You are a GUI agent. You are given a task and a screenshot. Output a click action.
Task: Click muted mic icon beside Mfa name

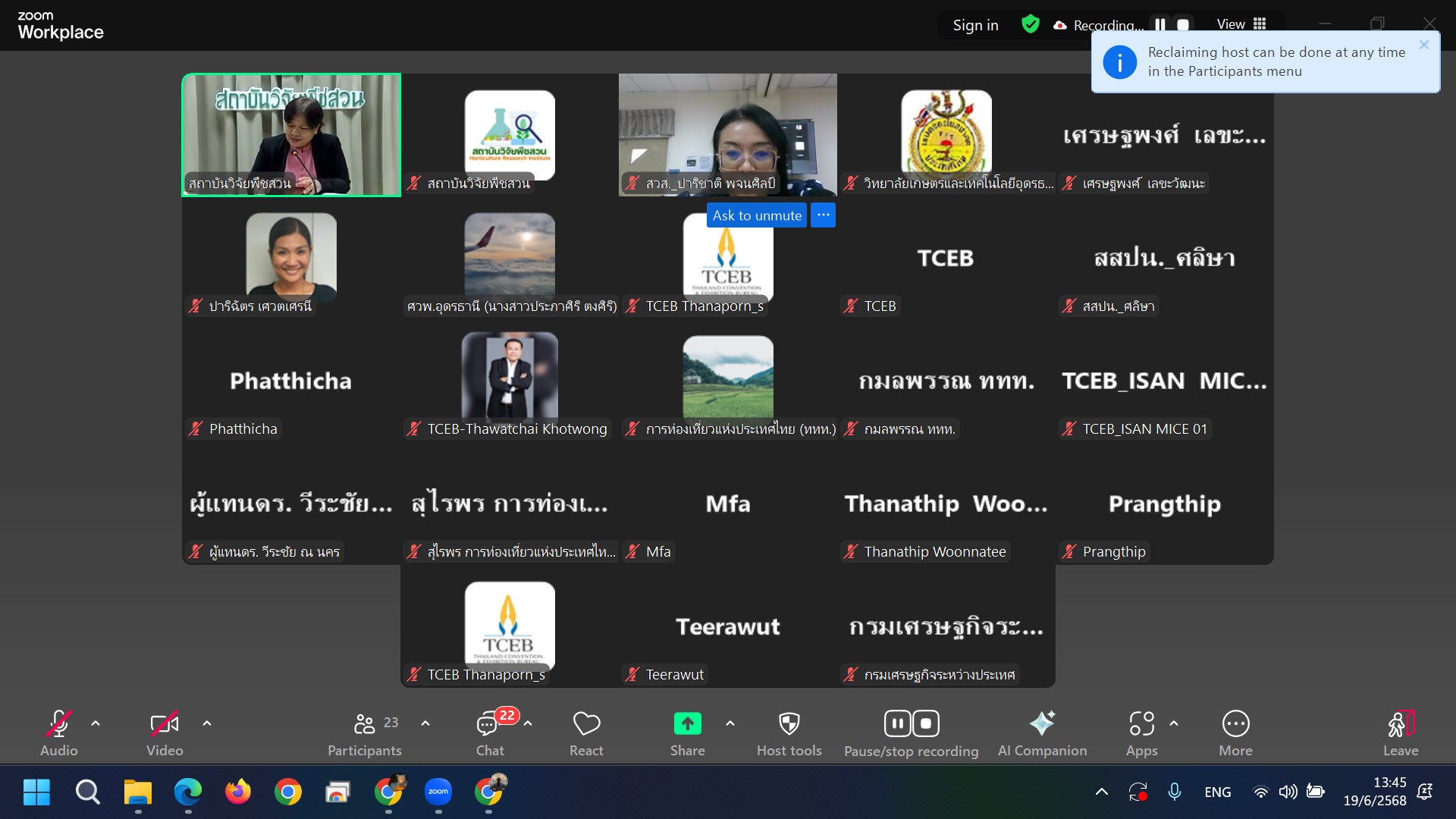632,551
